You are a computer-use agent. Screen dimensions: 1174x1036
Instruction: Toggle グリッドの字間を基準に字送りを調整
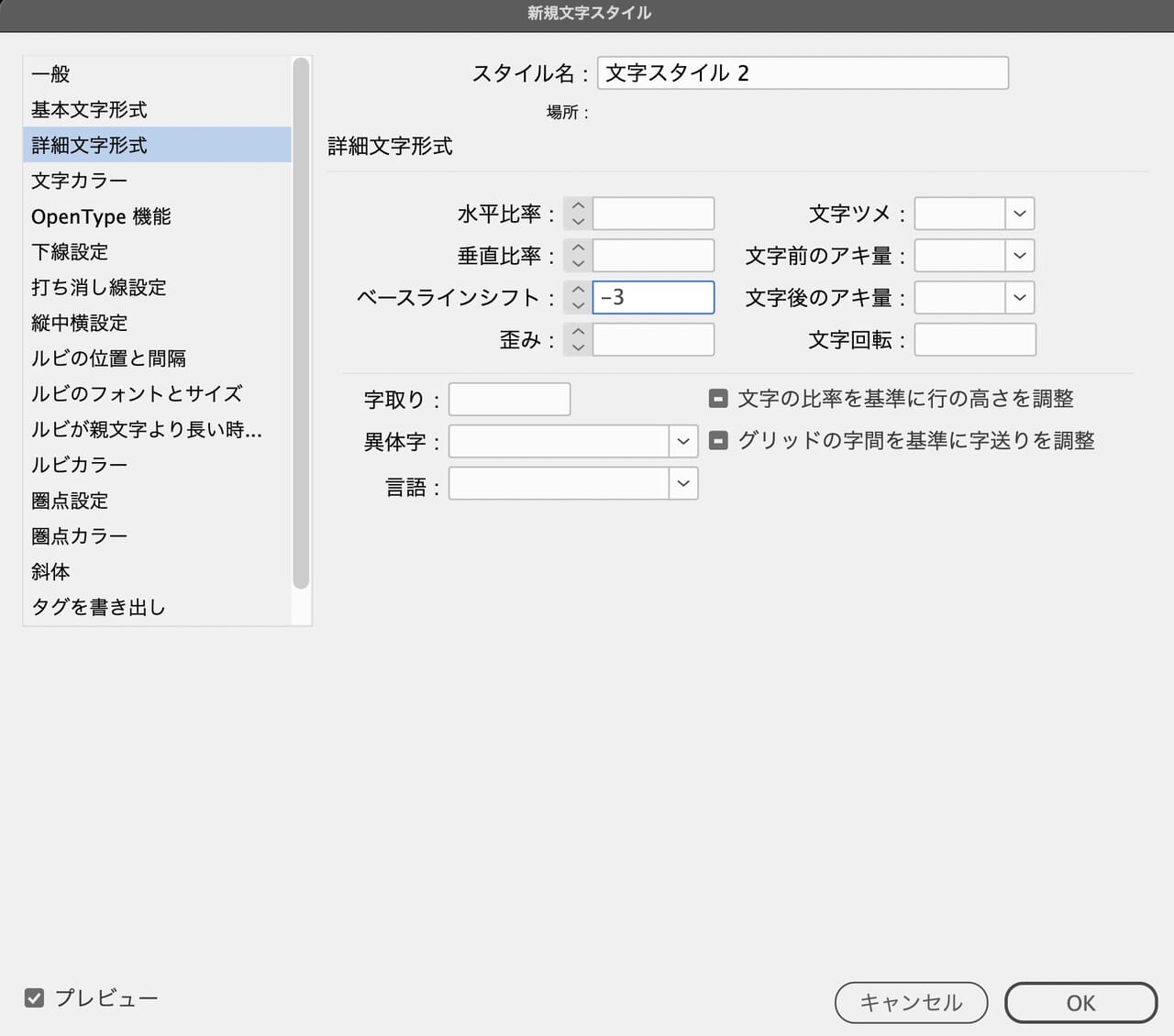[x=718, y=440]
